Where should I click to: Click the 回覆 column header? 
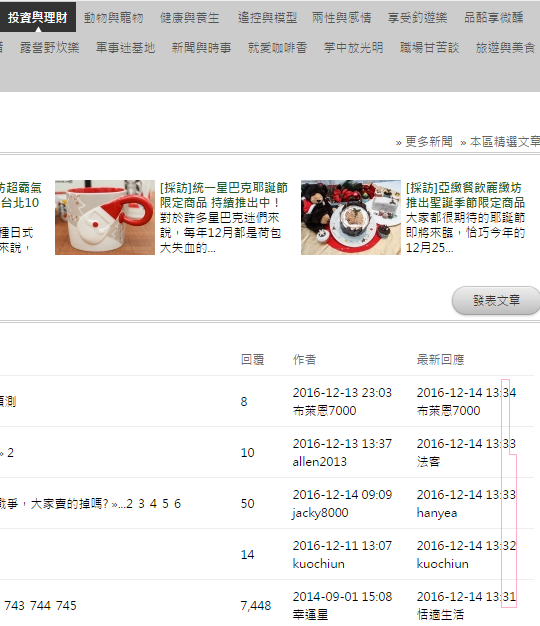tap(252, 359)
